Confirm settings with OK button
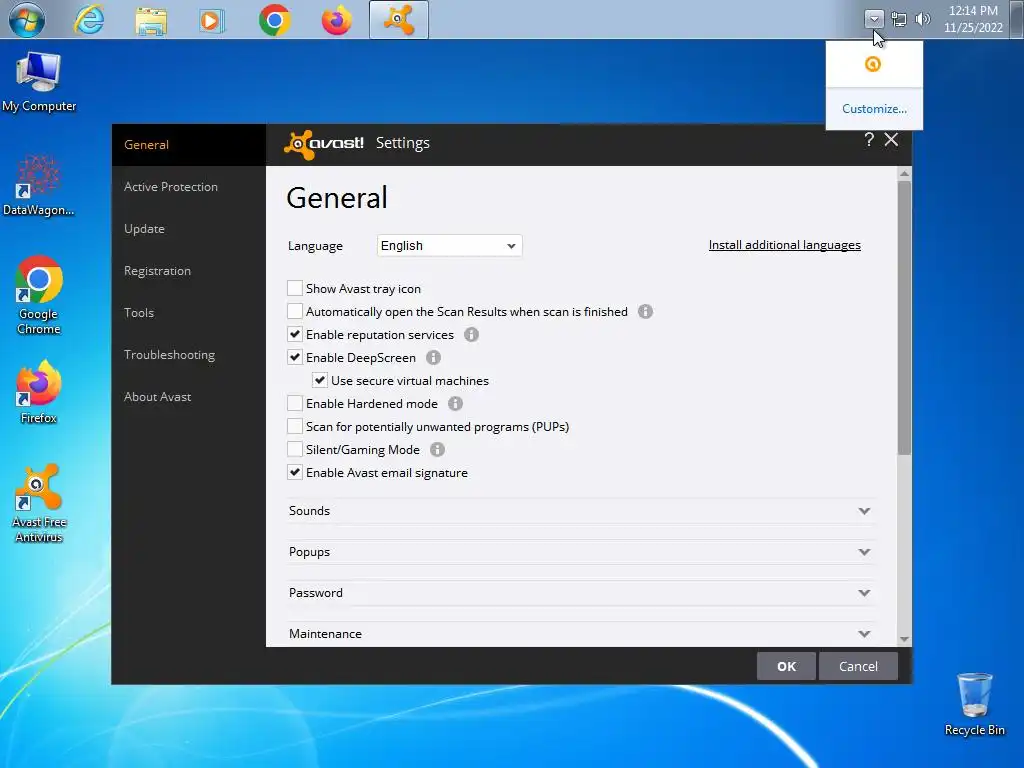Image resolution: width=1024 pixels, height=768 pixels. coord(786,666)
